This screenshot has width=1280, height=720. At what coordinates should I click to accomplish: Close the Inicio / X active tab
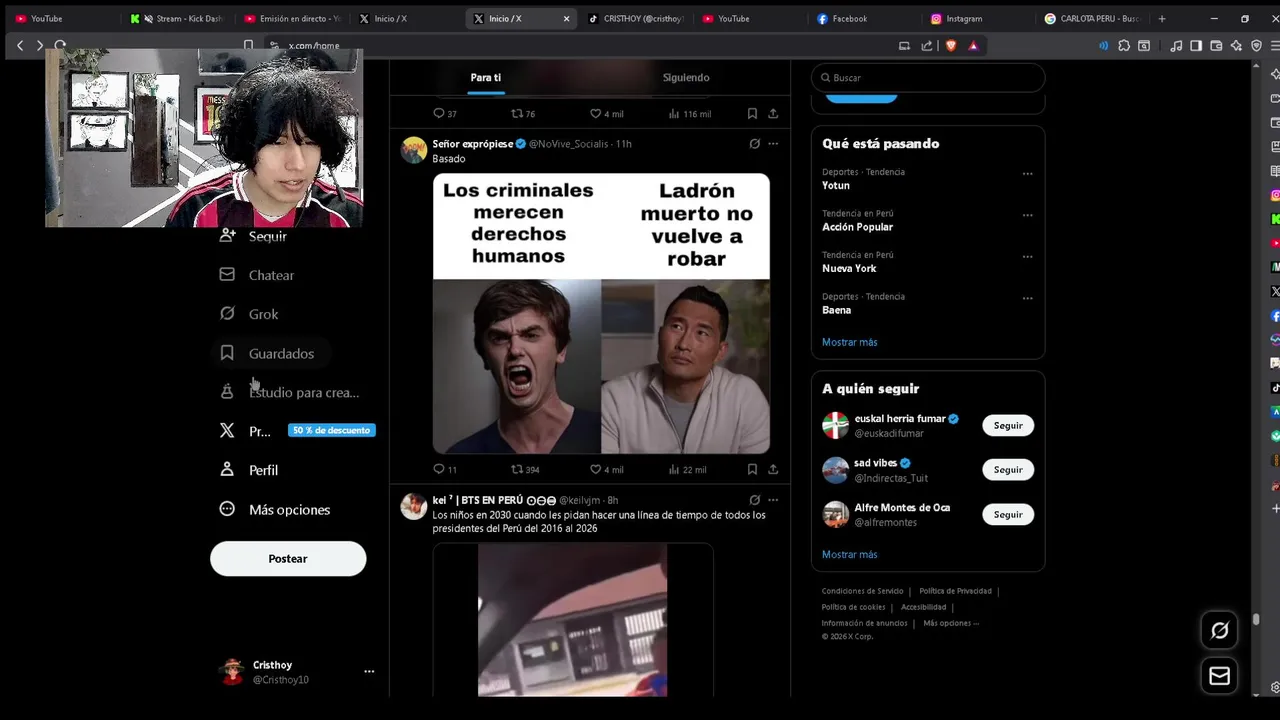pos(566,18)
